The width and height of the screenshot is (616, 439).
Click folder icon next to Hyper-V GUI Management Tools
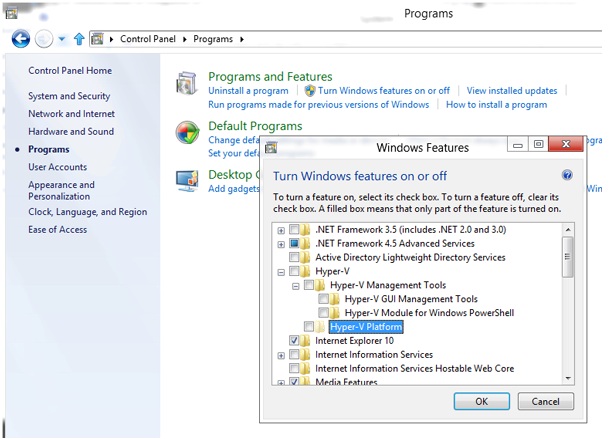[x=334, y=299]
